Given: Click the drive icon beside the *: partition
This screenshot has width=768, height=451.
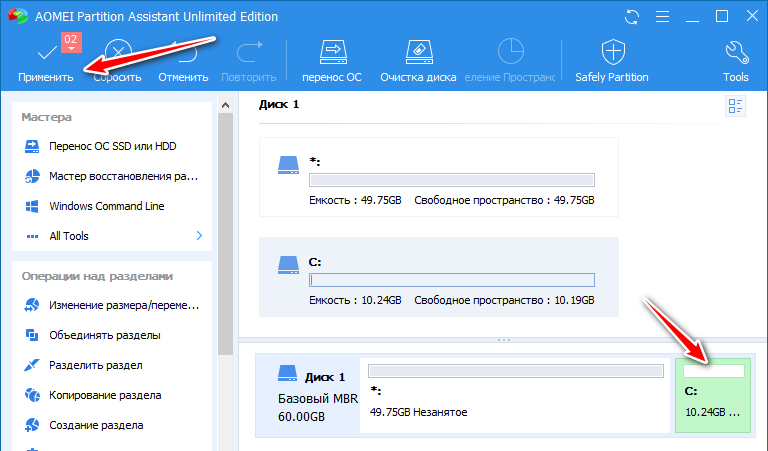Looking at the screenshot, I should pyautogui.click(x=288, y=165).
